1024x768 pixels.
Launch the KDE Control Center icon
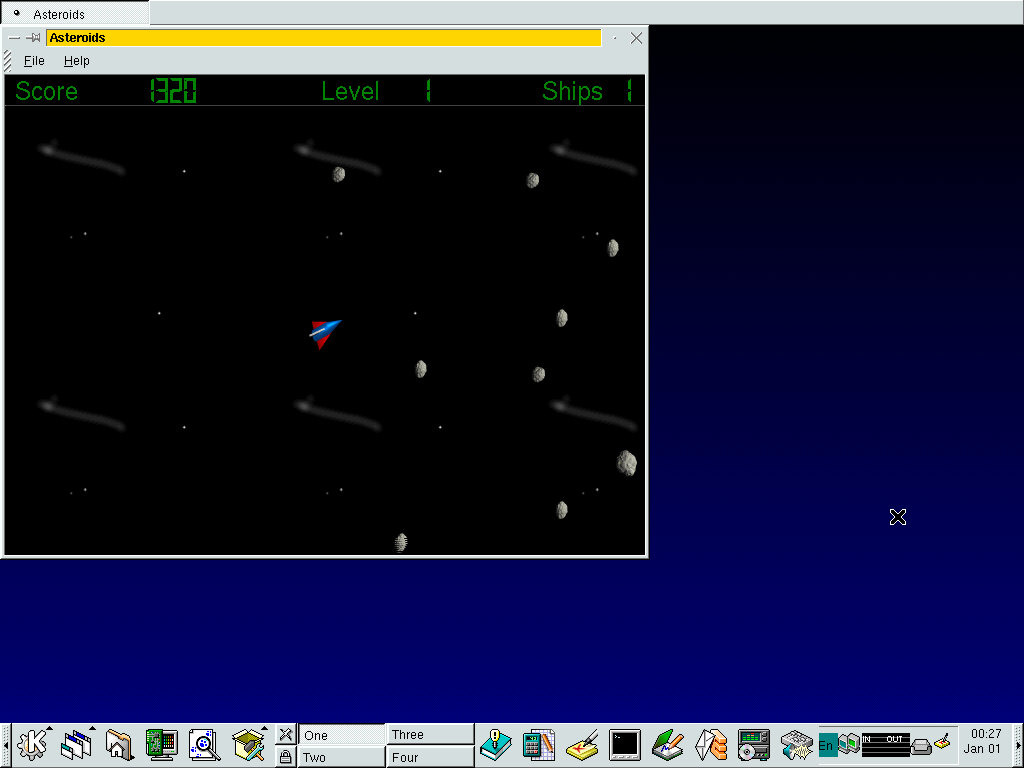click(161, 744)
